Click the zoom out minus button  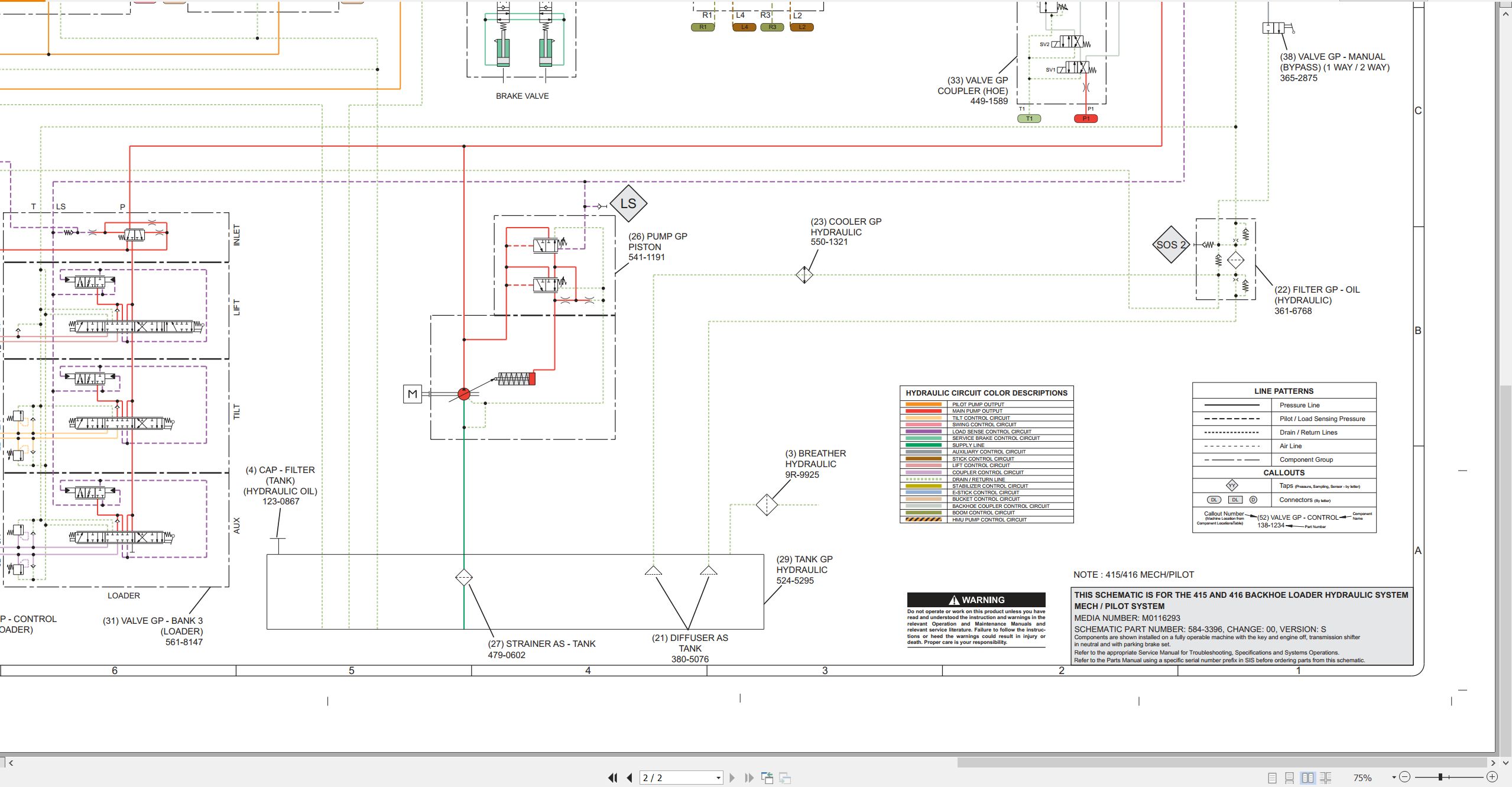tap(1405, 777)
